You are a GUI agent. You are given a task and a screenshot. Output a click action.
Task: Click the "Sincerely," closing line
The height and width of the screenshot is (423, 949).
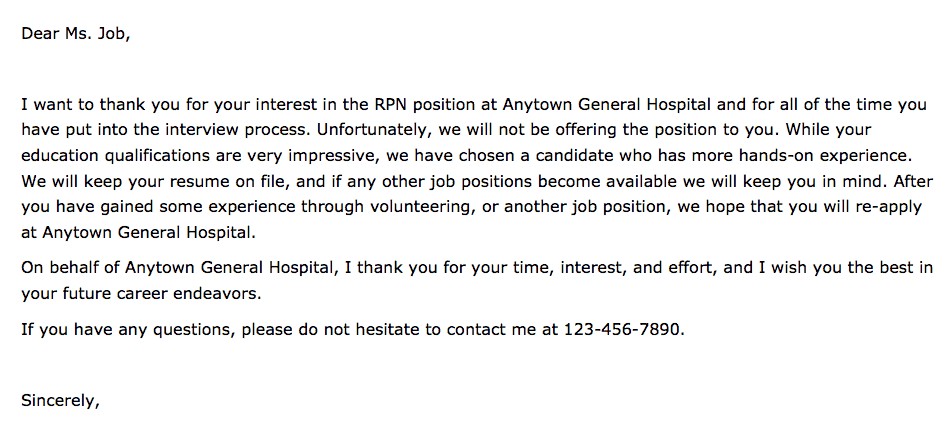[x=60, y=401]
